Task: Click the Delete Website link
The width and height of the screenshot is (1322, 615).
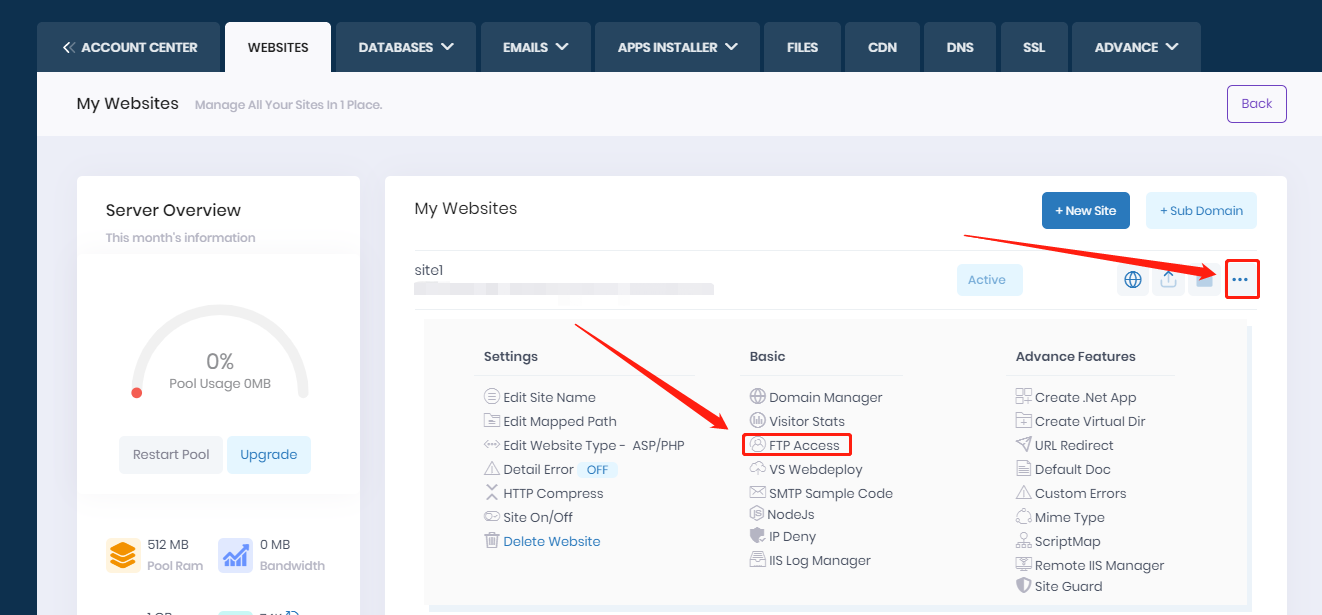Action: [551, 541]
